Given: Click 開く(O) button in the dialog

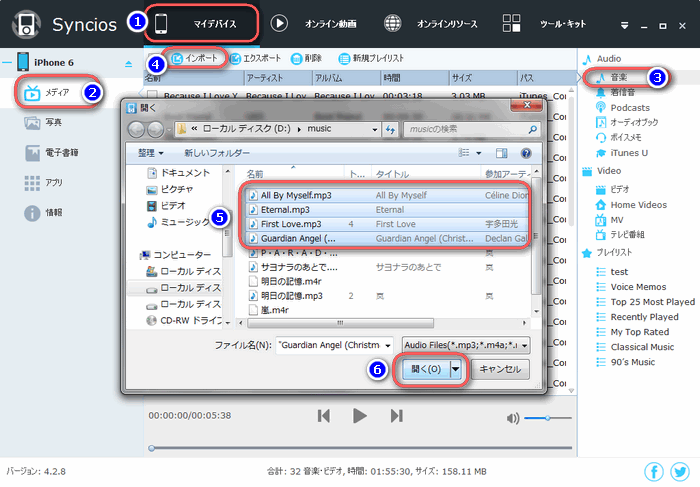Looking at the screenshot, I should (426, 369).
